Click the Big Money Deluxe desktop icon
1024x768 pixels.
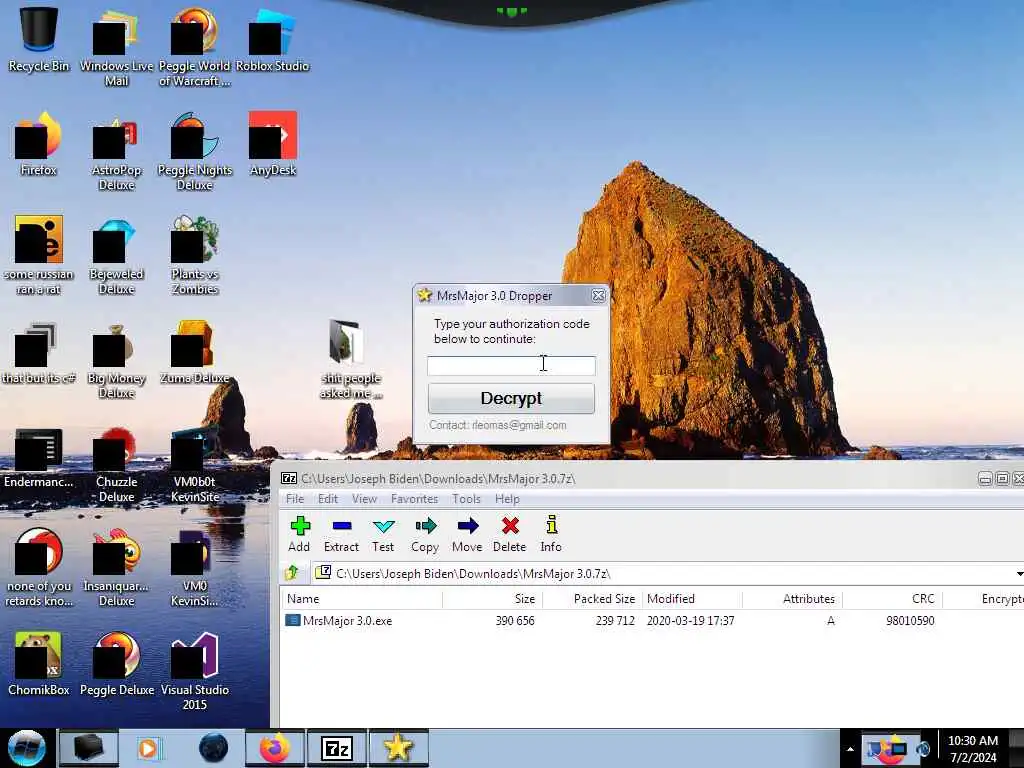pyautogui.click(x=116, y=360)
